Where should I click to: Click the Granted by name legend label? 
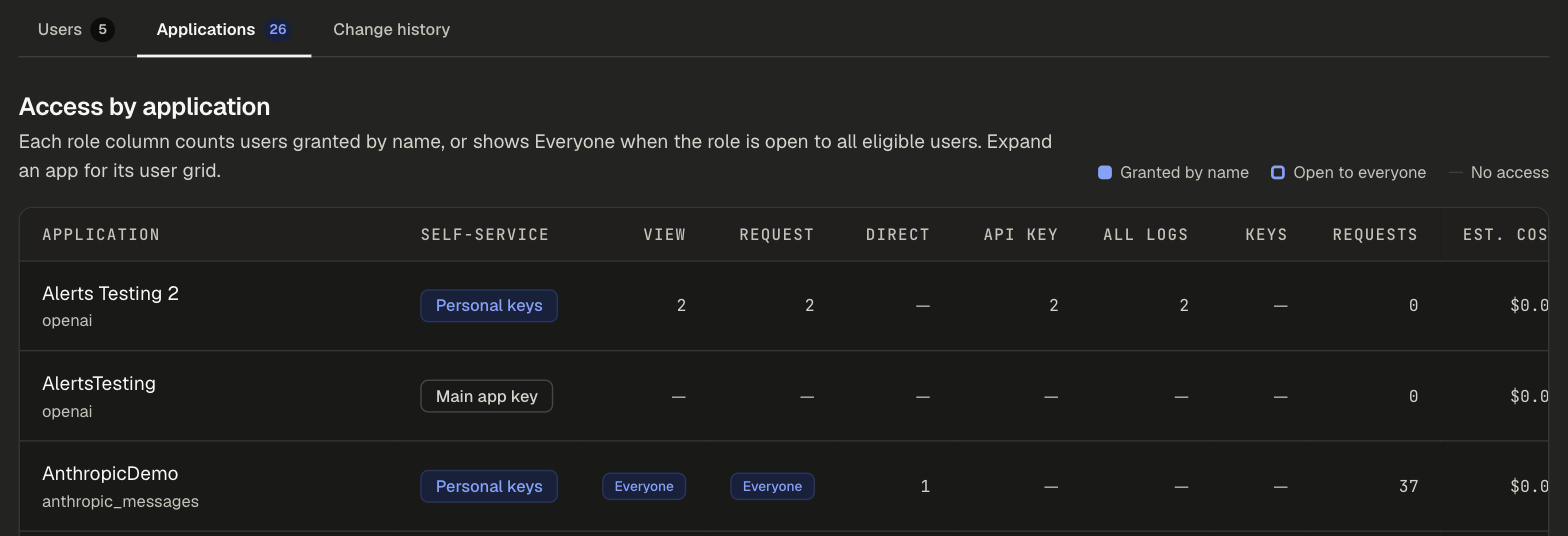click(x=1184, y=172)
